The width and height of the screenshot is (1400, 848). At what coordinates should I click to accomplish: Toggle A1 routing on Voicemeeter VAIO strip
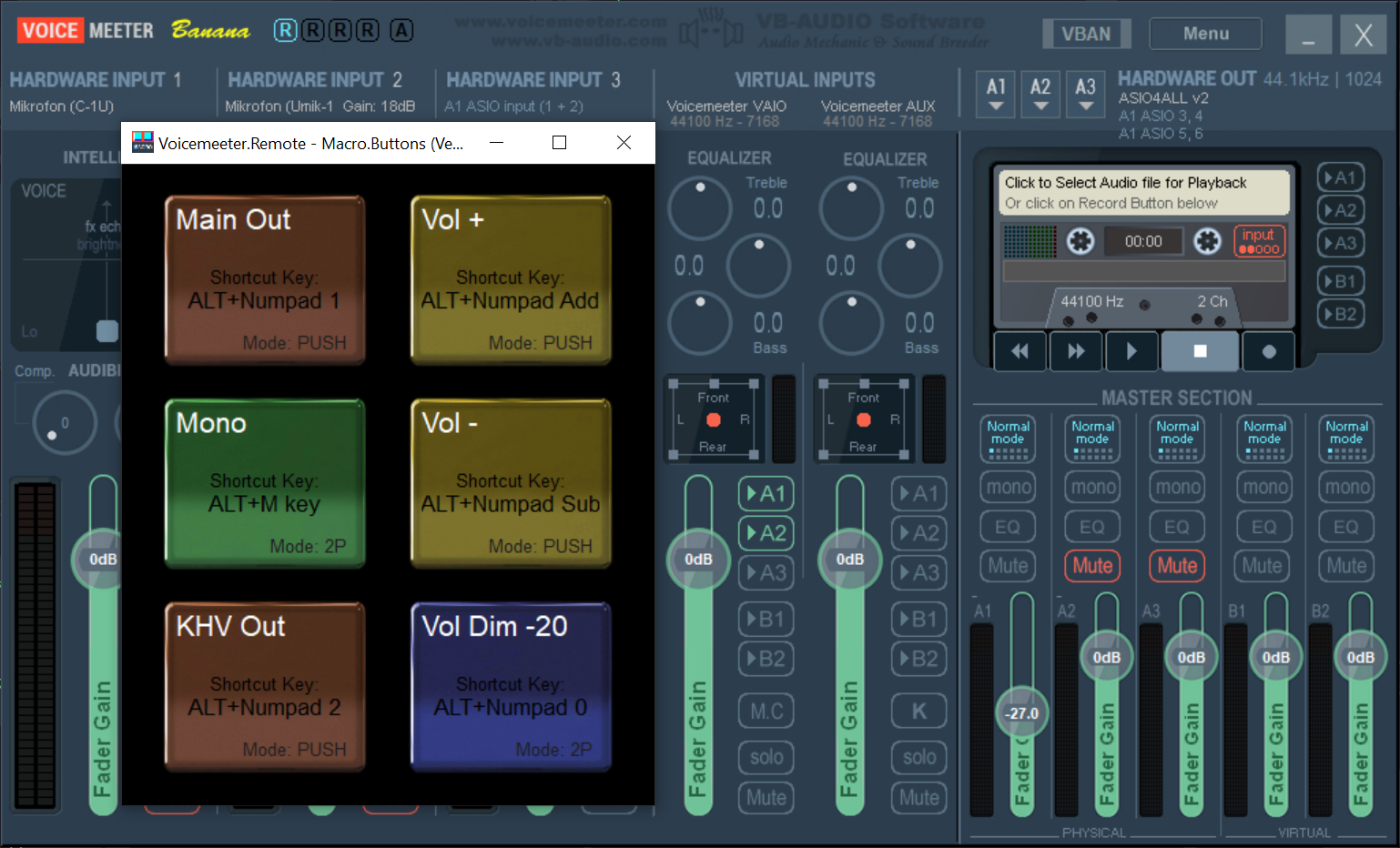pyautogui.click(x=766, y=494)
